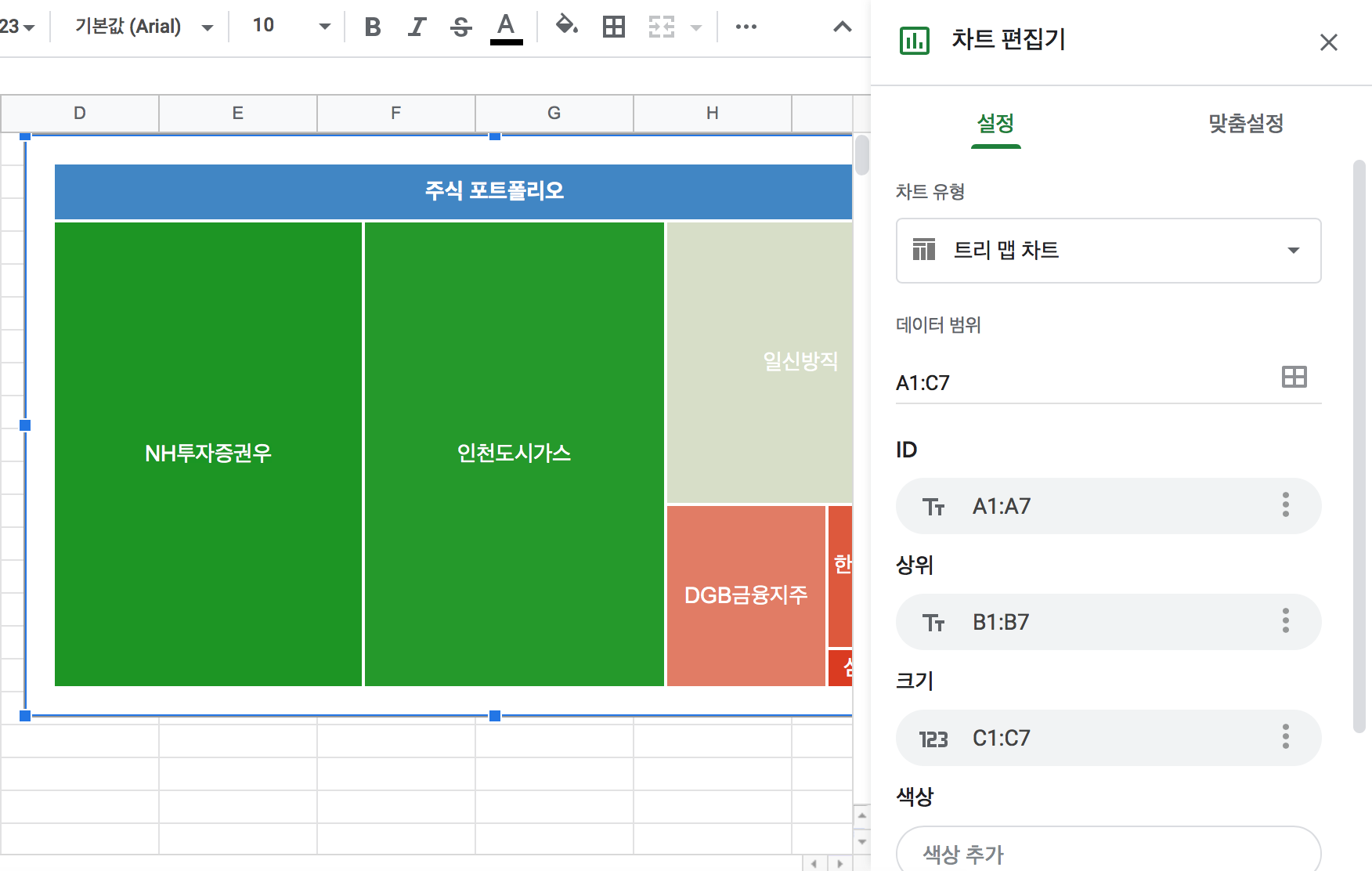Click the 크기 section label
This screenshot has width=1372, height=871.
coord(915,681)
